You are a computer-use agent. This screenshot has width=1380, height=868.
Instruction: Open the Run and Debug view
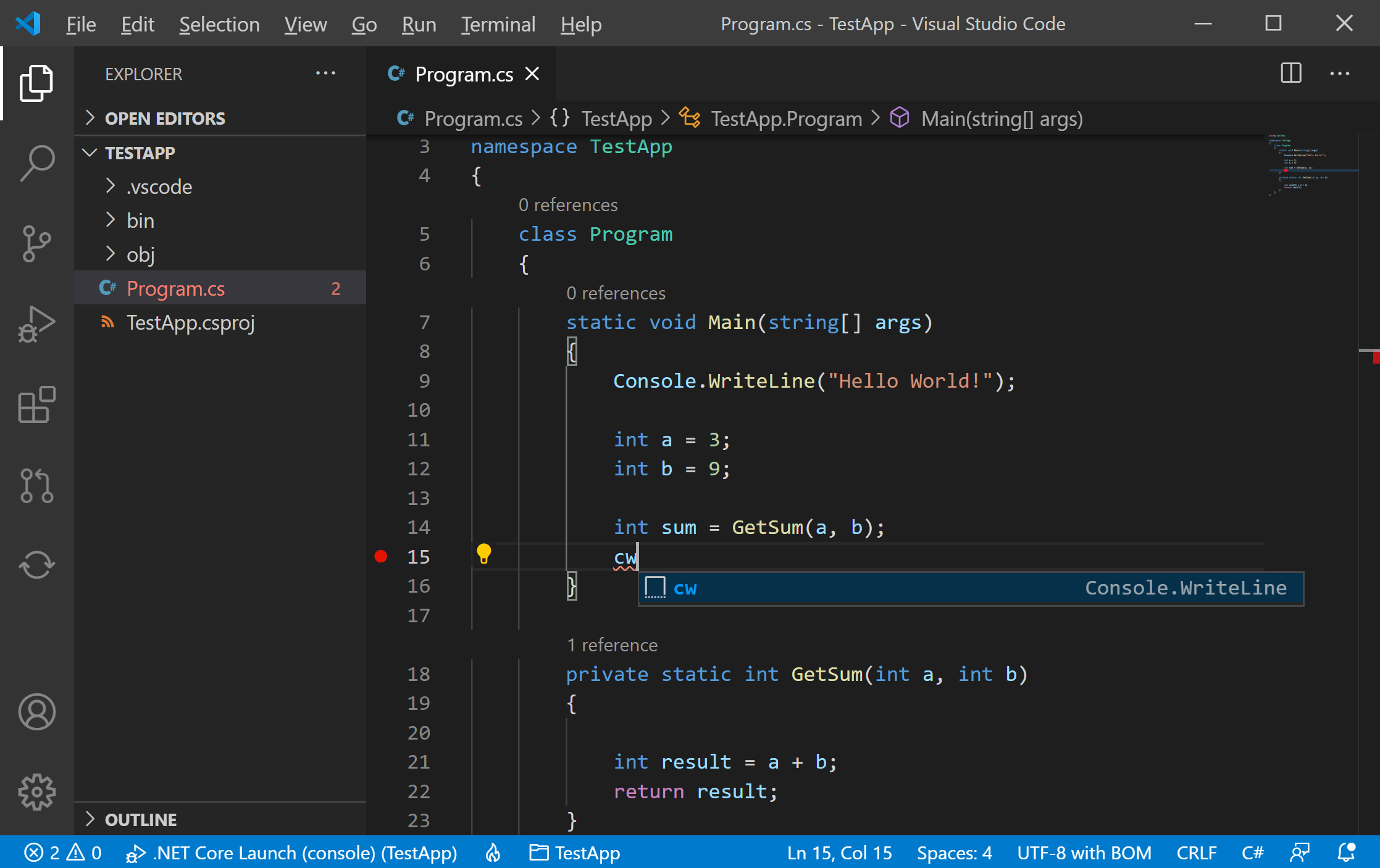pyautogui.click(x=36, y=324)
